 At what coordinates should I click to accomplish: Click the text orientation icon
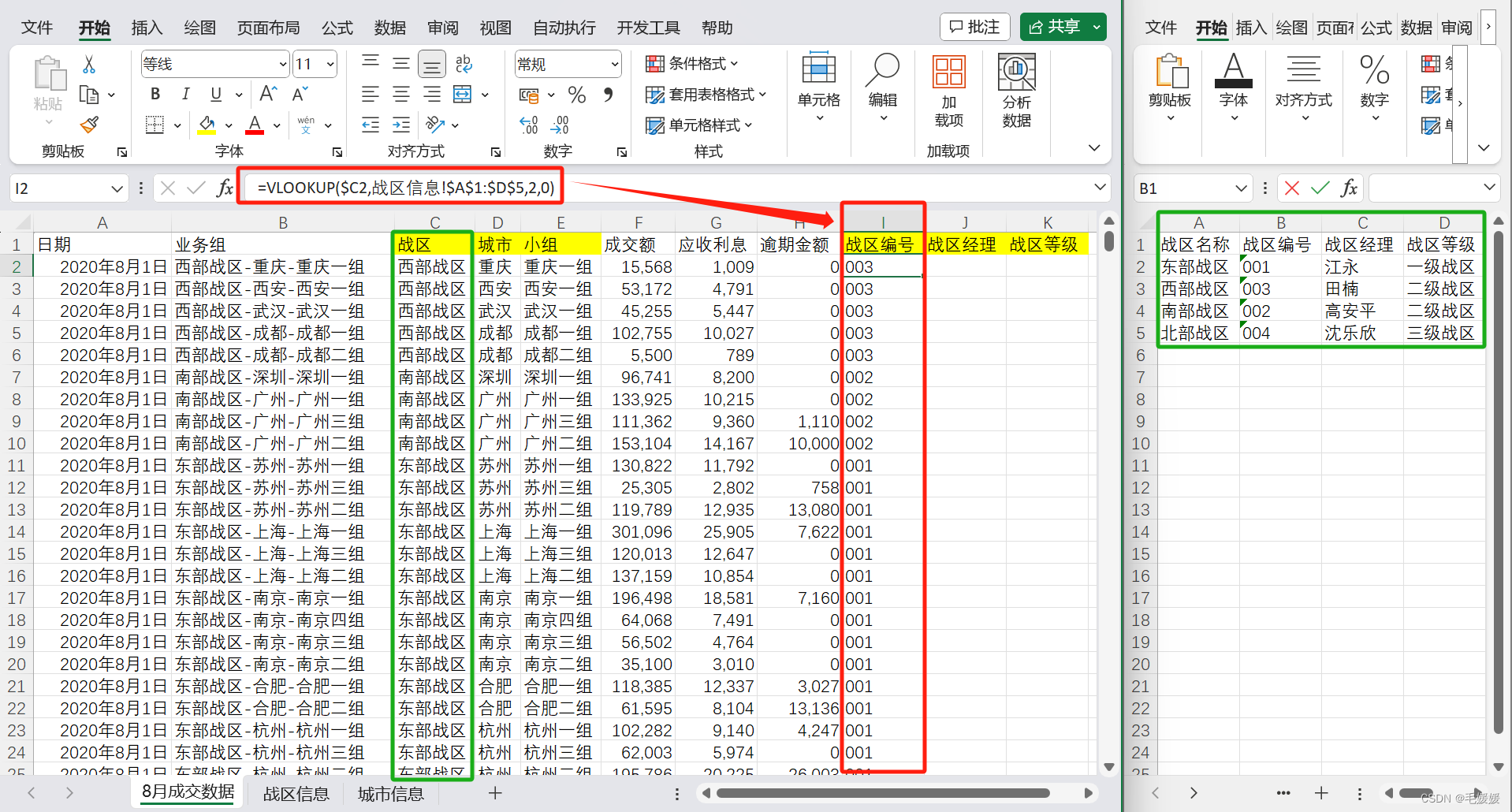click(434, 125)
